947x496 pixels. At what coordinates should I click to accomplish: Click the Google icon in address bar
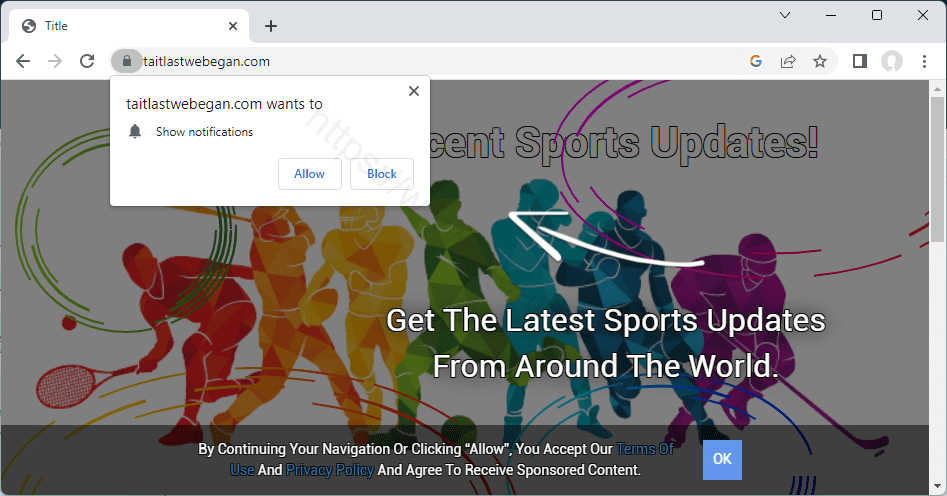click(756, 61)
